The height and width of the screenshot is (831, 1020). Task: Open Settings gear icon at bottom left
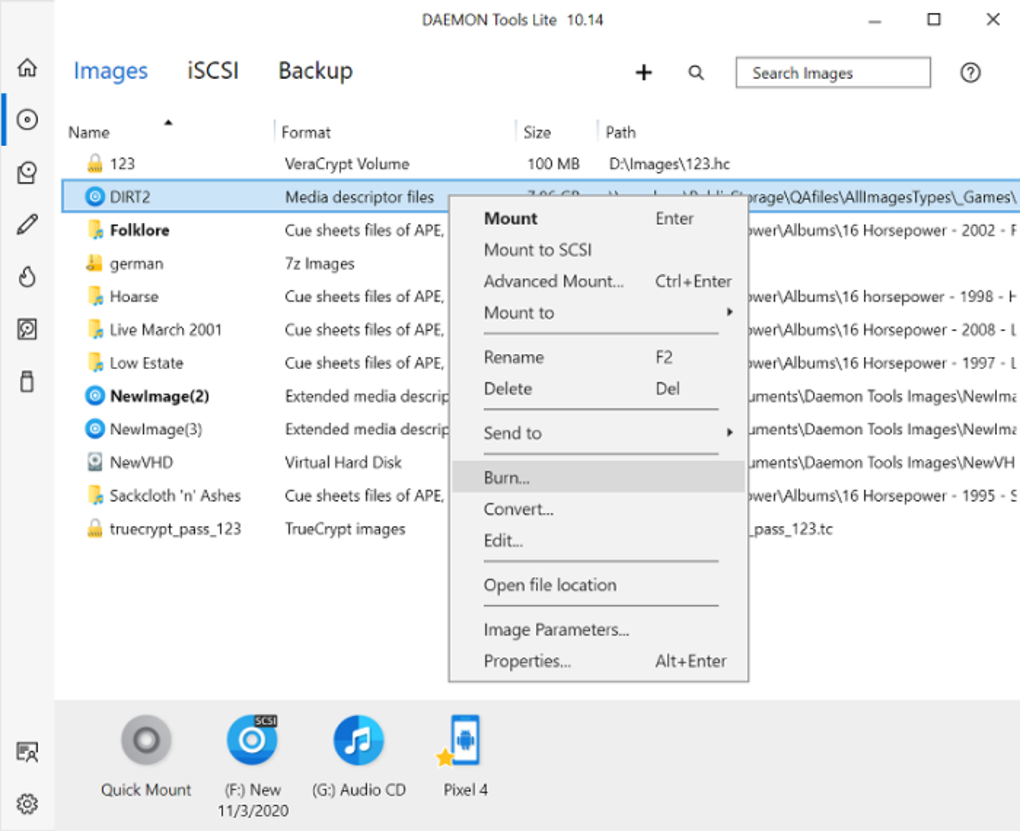27,803
